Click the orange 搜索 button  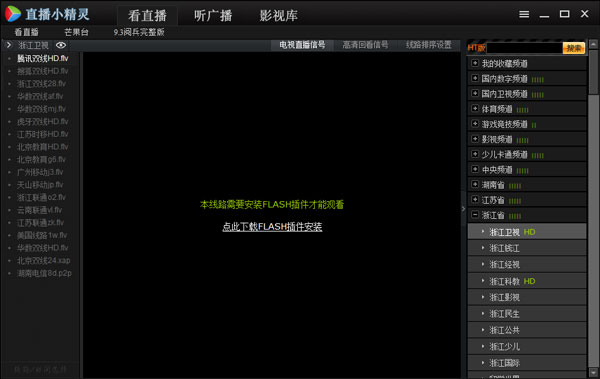574,48
